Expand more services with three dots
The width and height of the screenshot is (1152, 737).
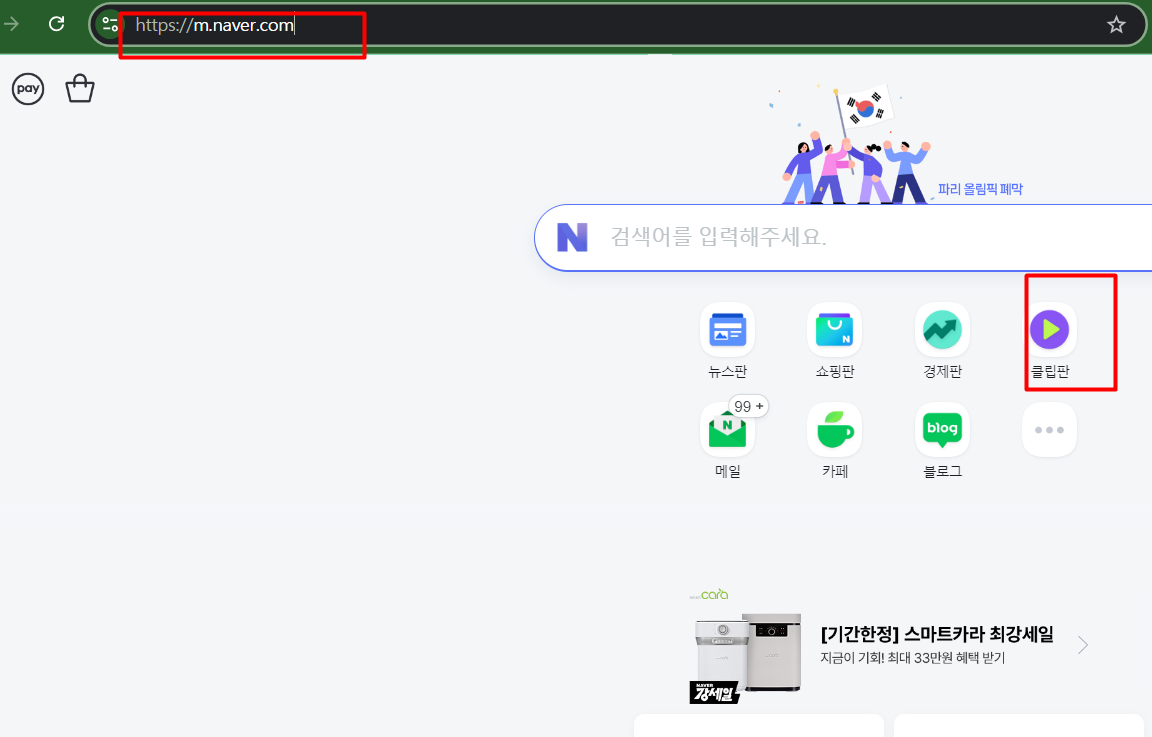point(1050,430)
